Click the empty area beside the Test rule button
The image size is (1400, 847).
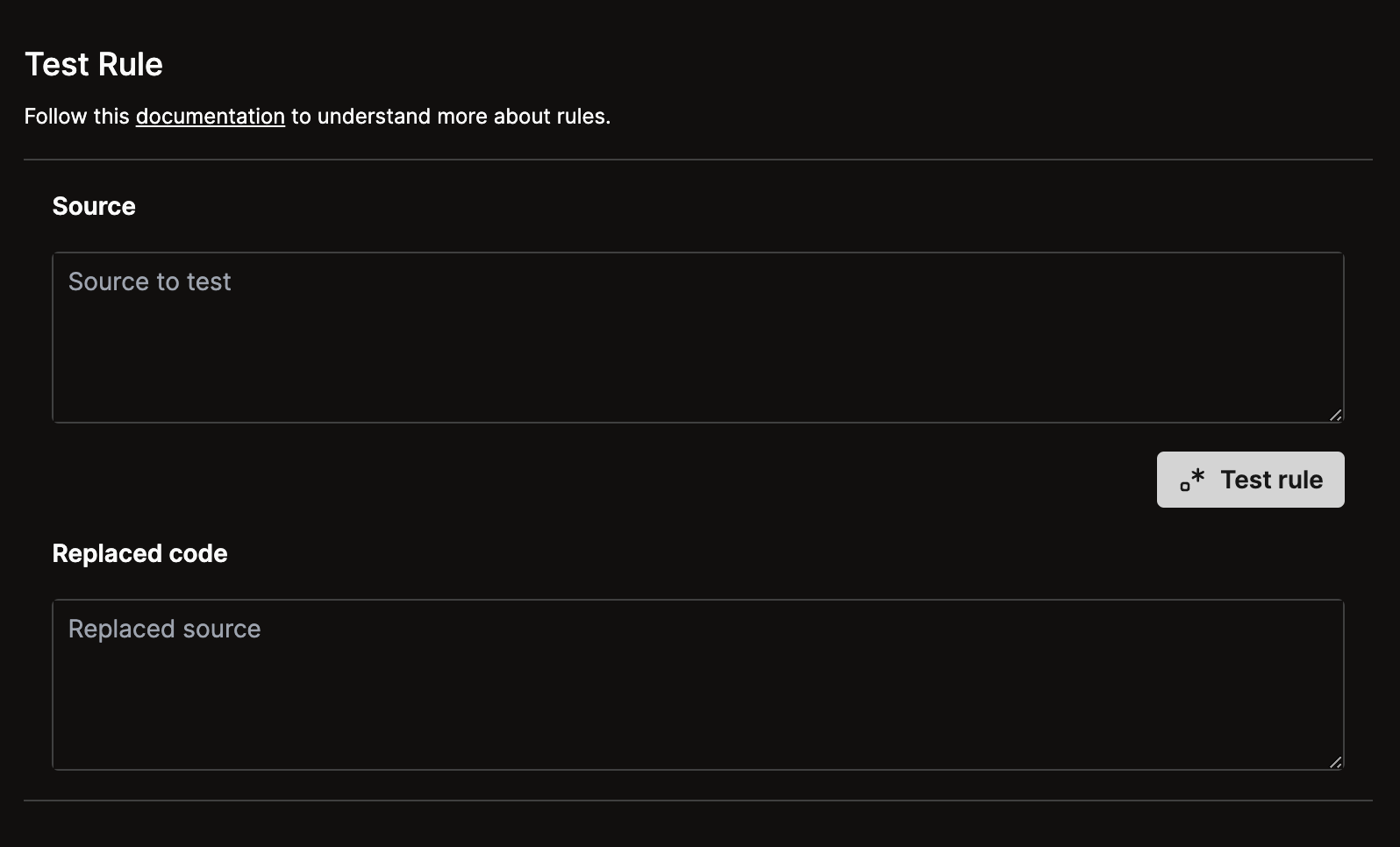click(x=614, y=480)
